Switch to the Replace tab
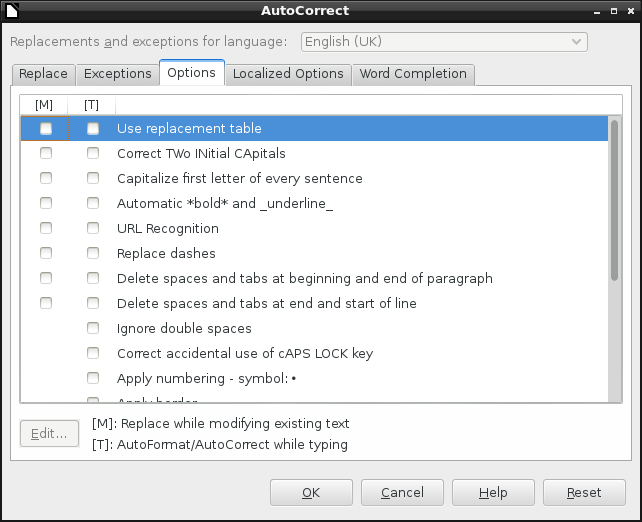The image size is (642, 522). pos(43,74)
